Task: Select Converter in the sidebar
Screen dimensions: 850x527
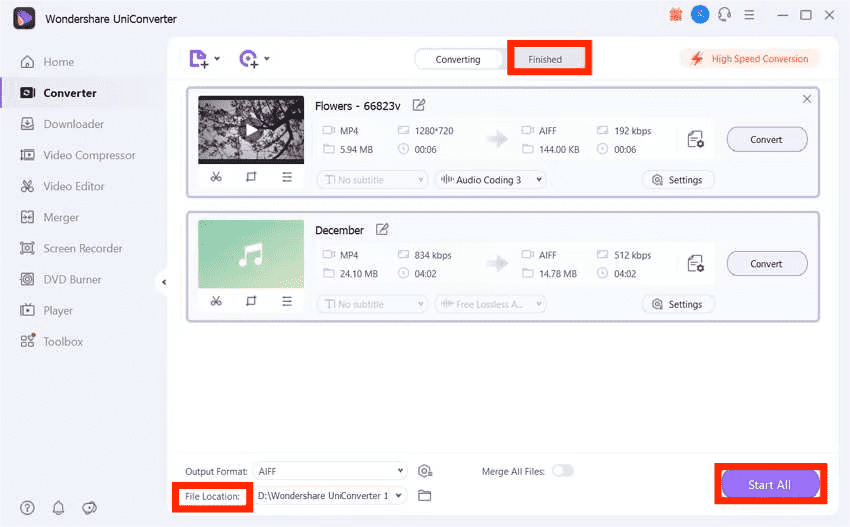Action: coord(58,93)
